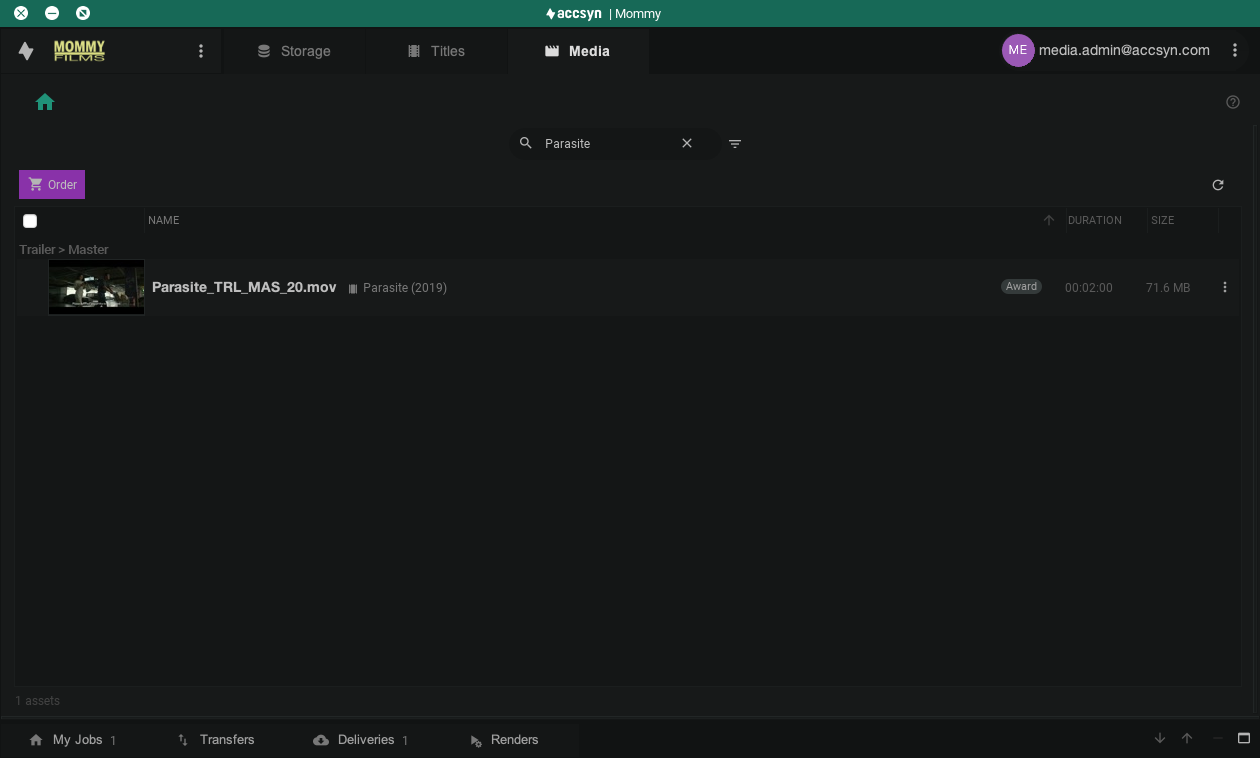Open the Mommy Films workspace menu
This screenshot has width=1260, height=758.
[201, 51]
